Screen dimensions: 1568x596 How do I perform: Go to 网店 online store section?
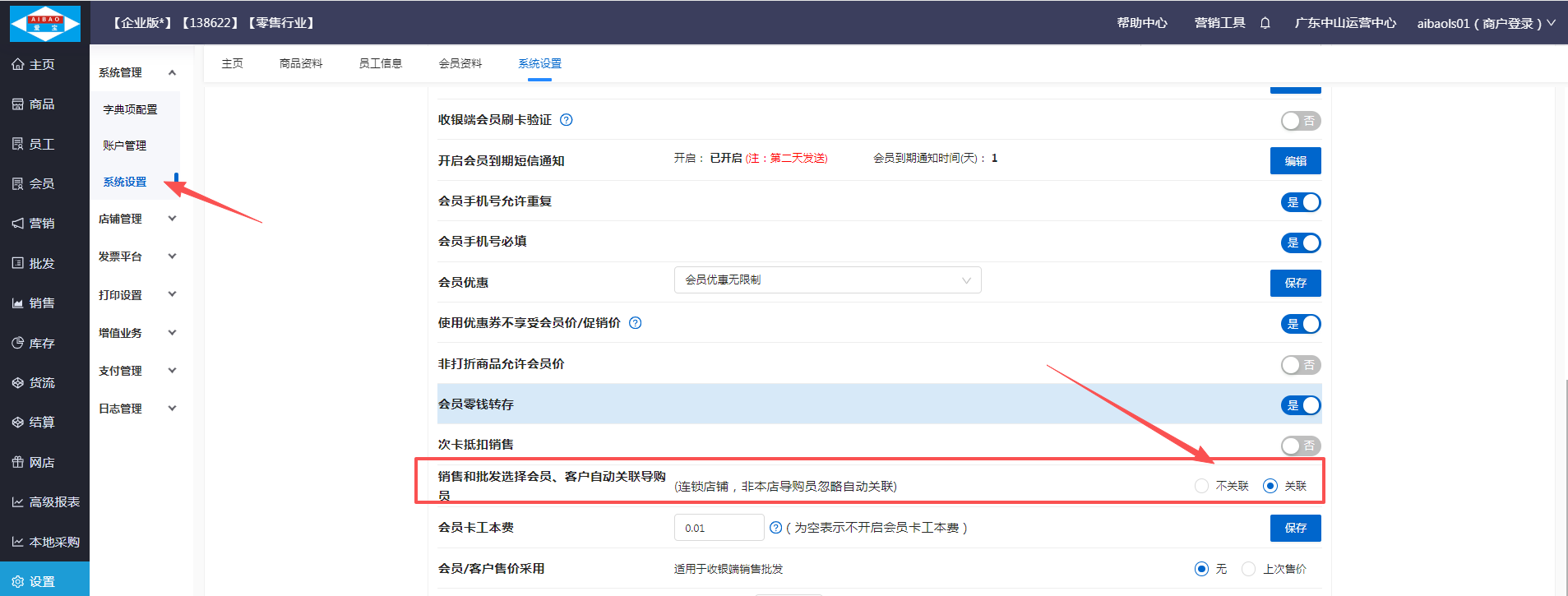[x=41, y=463]
